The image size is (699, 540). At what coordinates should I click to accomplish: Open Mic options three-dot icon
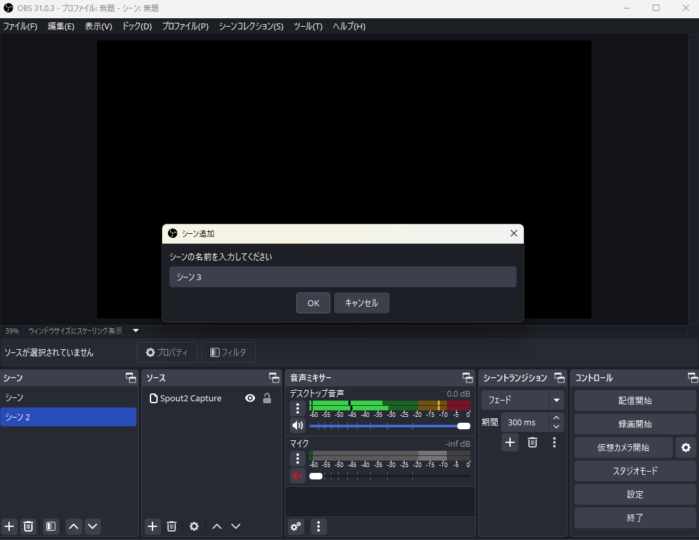297,458
